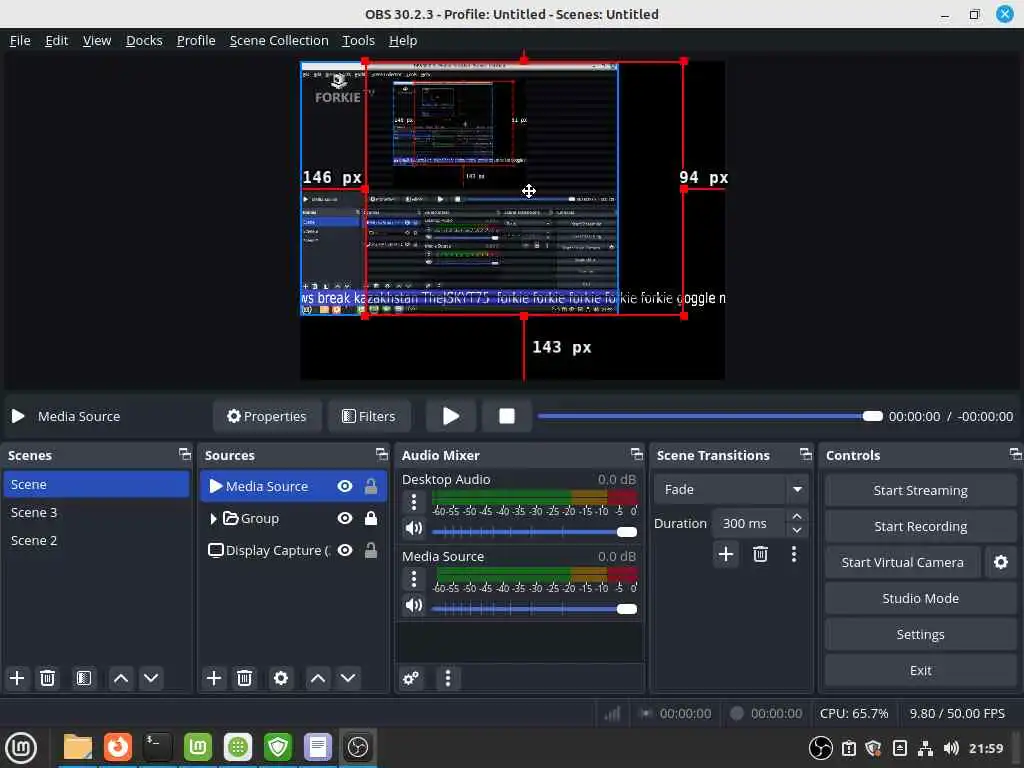Image resolution: width=1024 pixels, height=768 pixels.
Task: Open source Properties button
Action: point(266,416)
